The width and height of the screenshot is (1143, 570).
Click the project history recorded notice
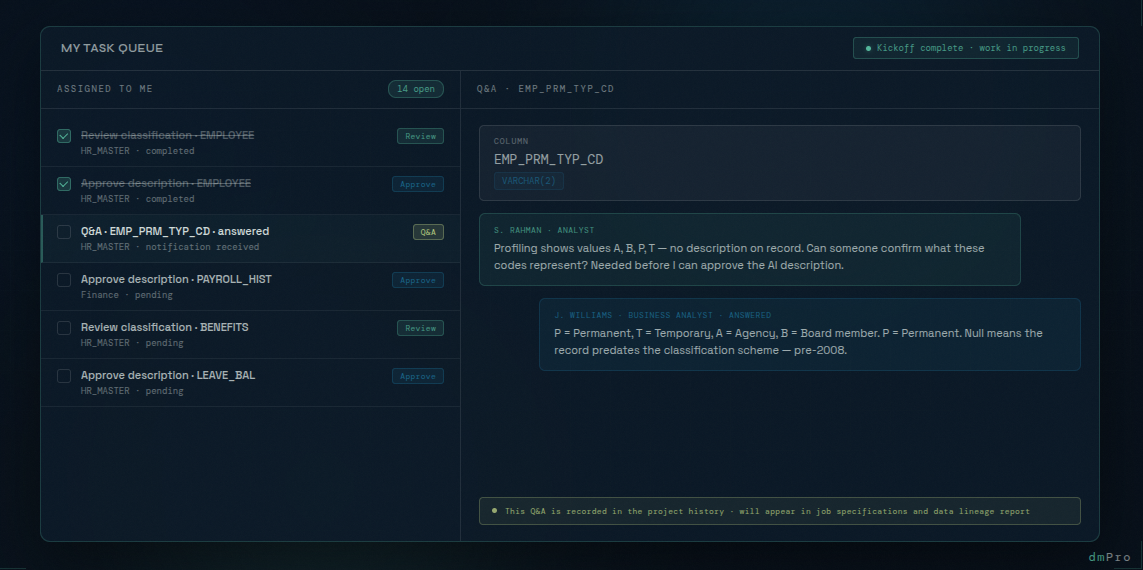[x=779, y=511]
